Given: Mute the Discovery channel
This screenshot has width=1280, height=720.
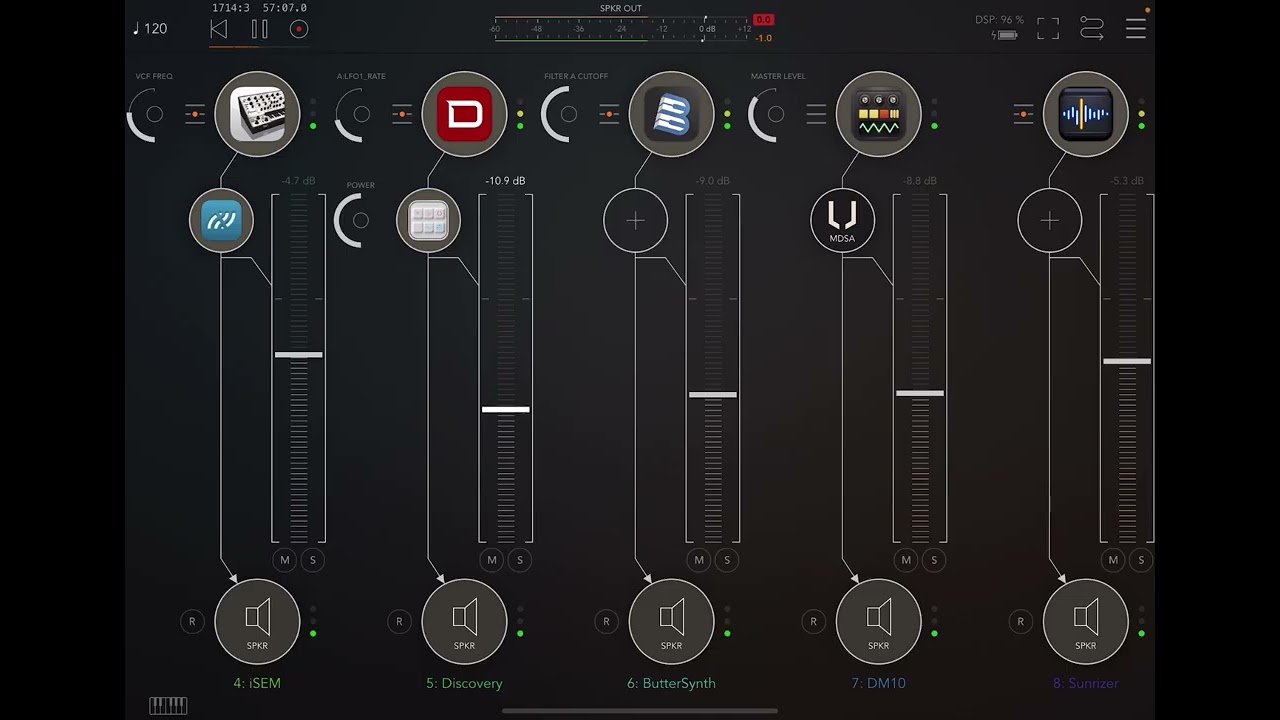Looking at the screenshot, I should (x=492, y=560).
